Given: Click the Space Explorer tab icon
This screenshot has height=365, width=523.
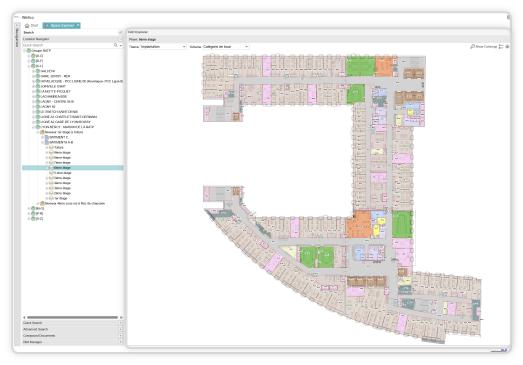Looking at the screenshot, I should 47,26.
